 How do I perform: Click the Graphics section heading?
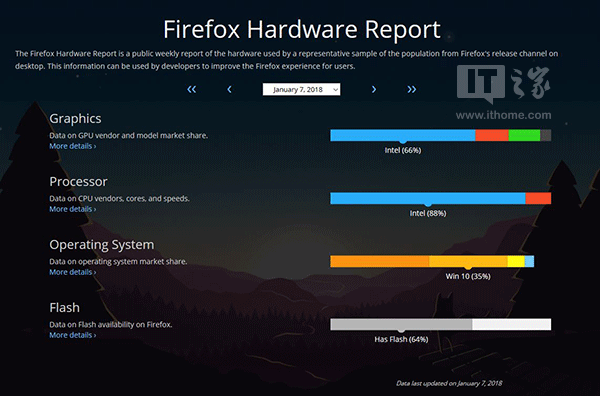tap(75, 119)
